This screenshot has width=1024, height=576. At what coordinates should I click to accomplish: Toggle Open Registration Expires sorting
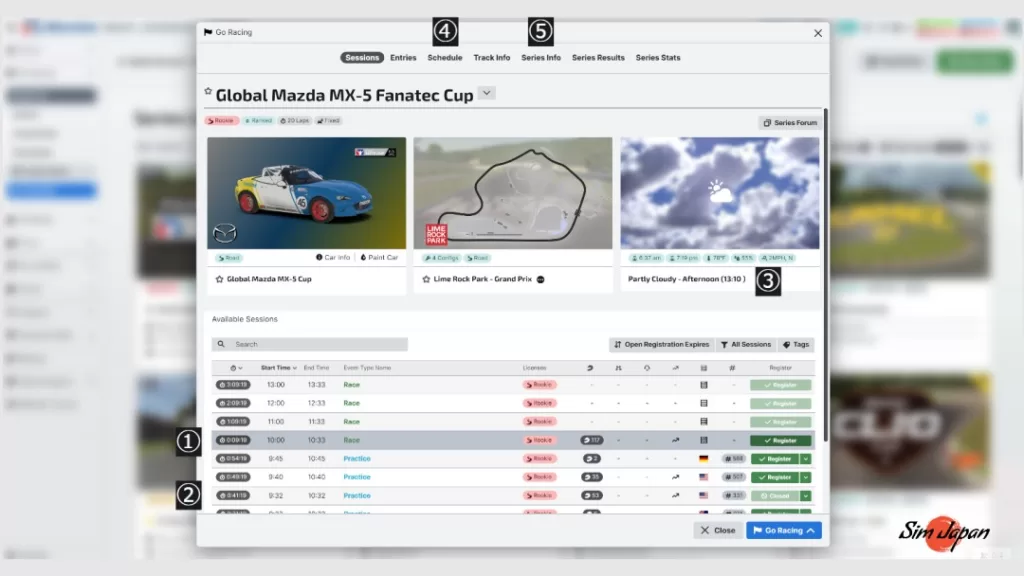pyautogui.click(x=661, y=344)
